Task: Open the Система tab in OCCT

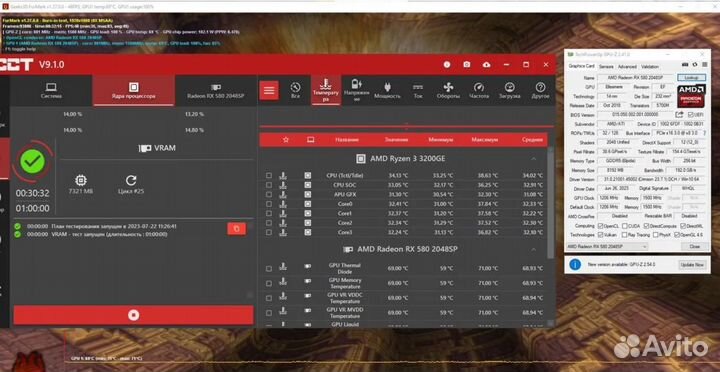Action: [x=51, y=91]
